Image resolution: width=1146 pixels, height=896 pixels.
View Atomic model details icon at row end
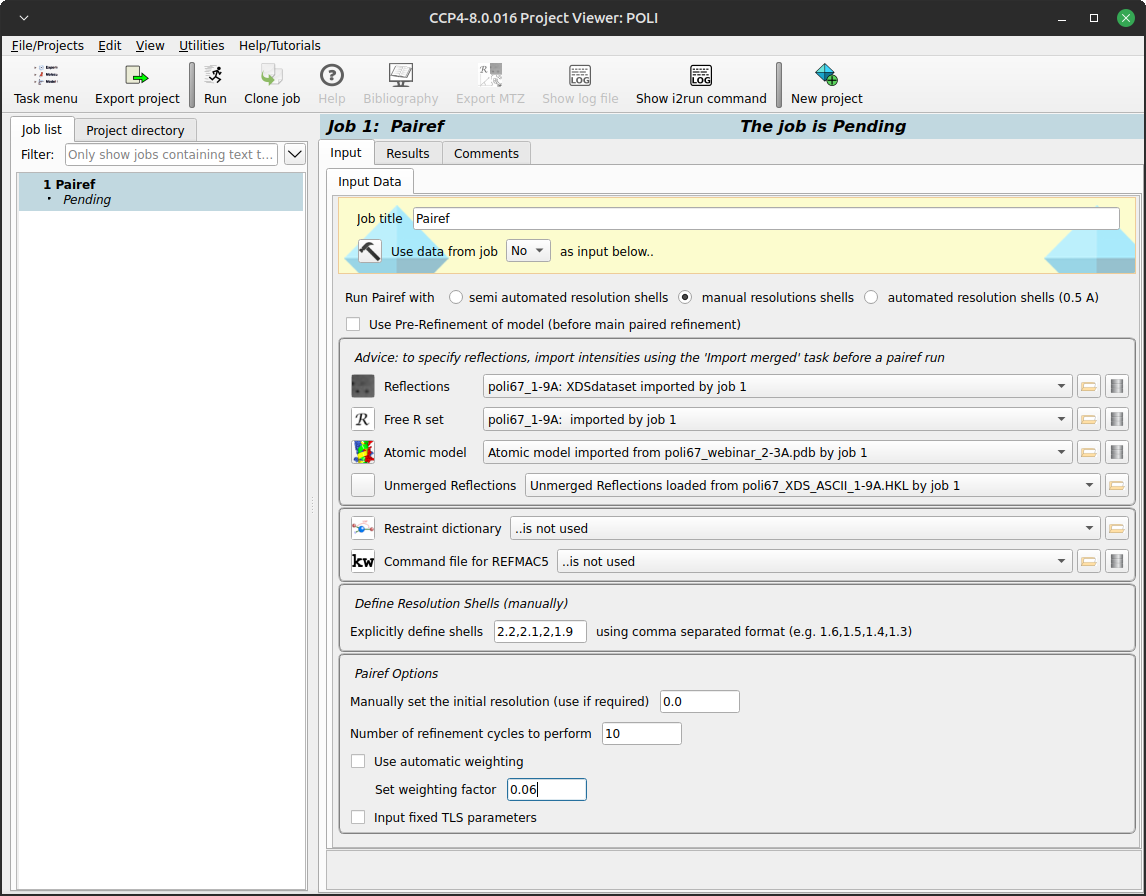tap(1116, 452)
